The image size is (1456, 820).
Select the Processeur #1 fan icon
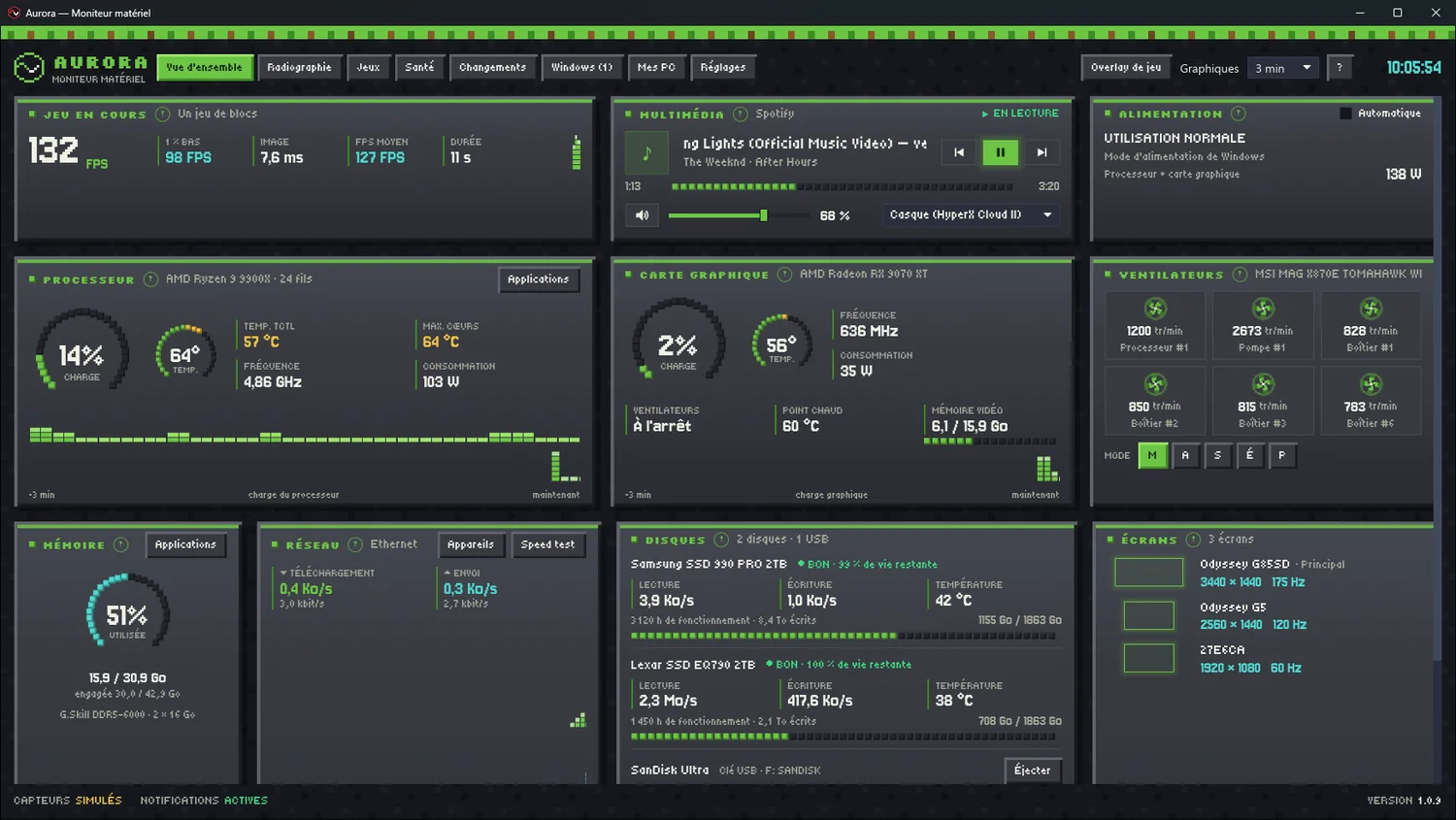1155,309
